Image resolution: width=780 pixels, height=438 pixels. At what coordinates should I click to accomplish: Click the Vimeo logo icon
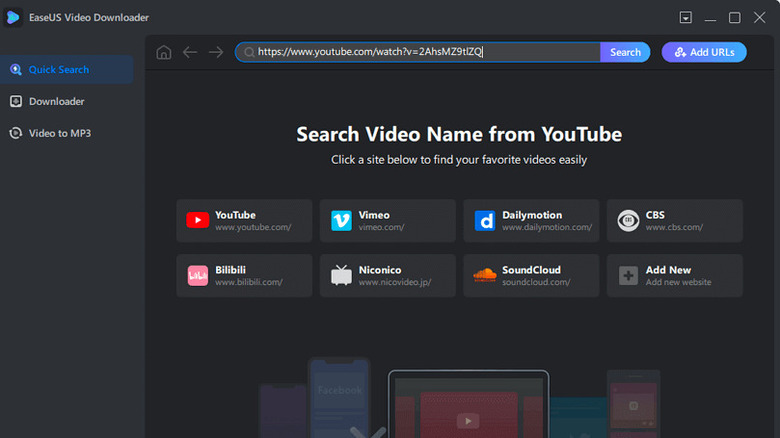pos(341,221)
